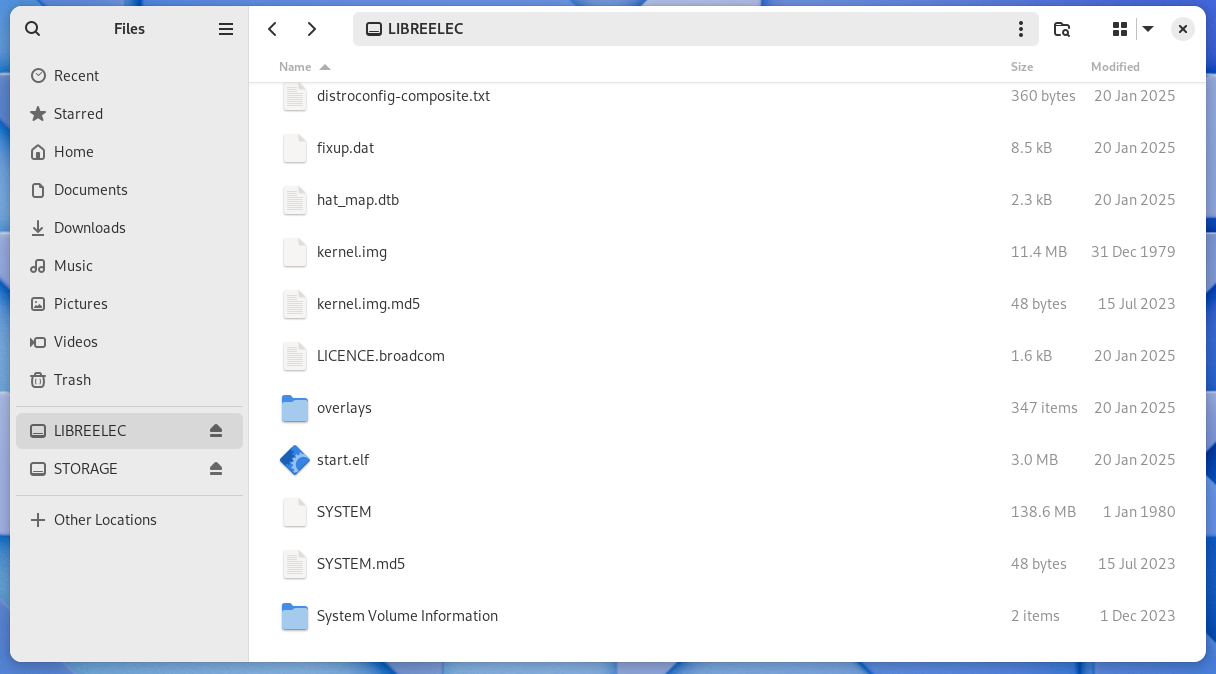Open Other Locations in sidebar

coord(105,520)
